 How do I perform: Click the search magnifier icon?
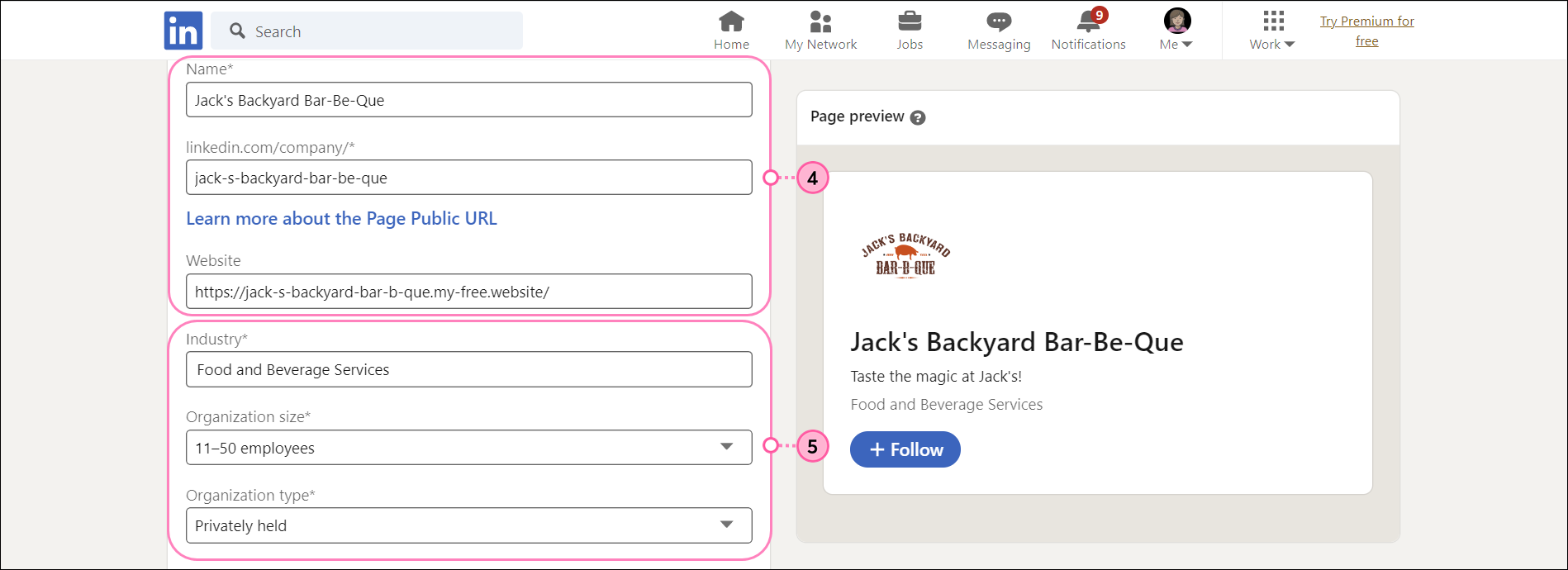pyautogui.click(x=237, y=31)
